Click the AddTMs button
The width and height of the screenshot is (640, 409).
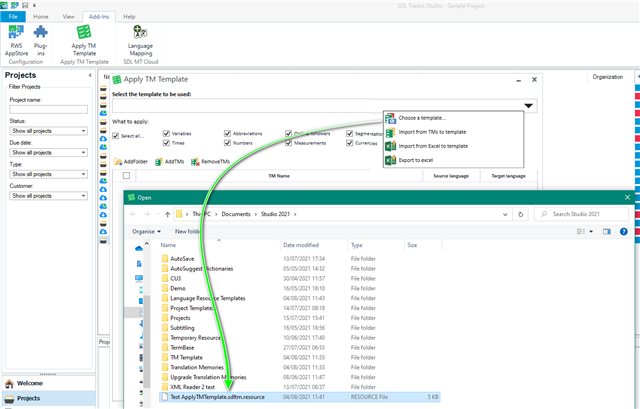169,162
